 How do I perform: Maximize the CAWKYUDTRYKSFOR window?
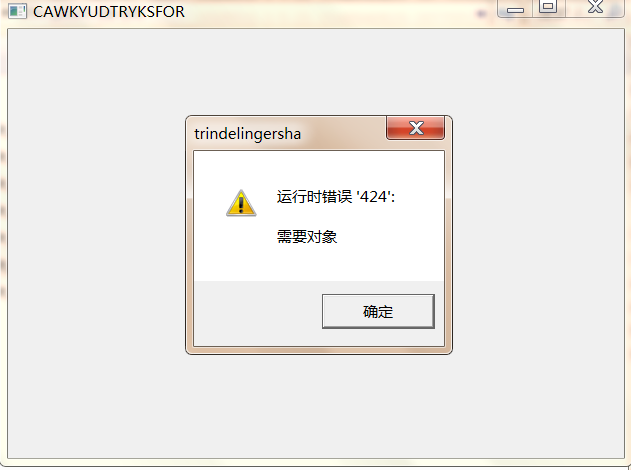(549, 8)
